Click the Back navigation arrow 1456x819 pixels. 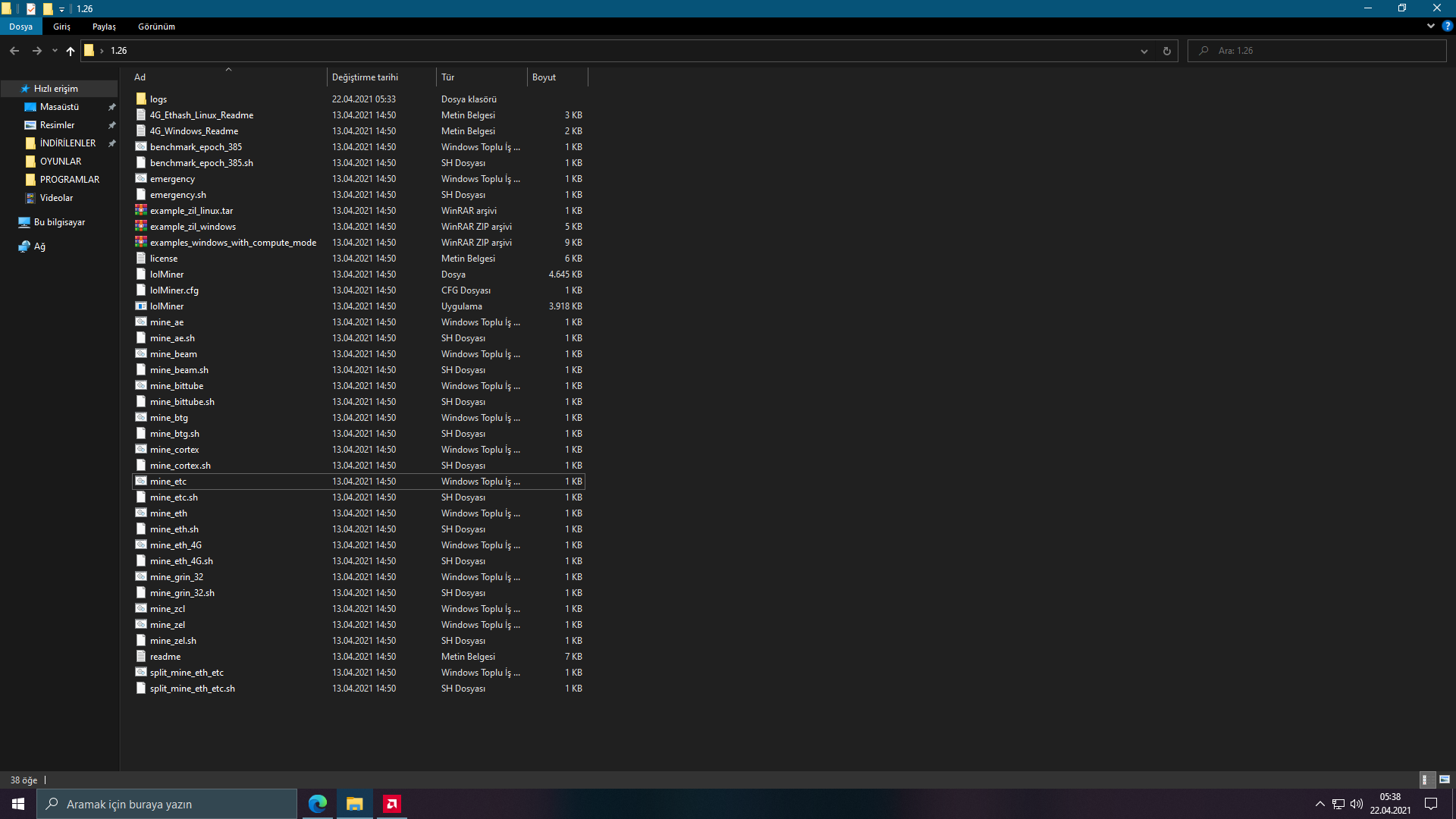(14, 51)
